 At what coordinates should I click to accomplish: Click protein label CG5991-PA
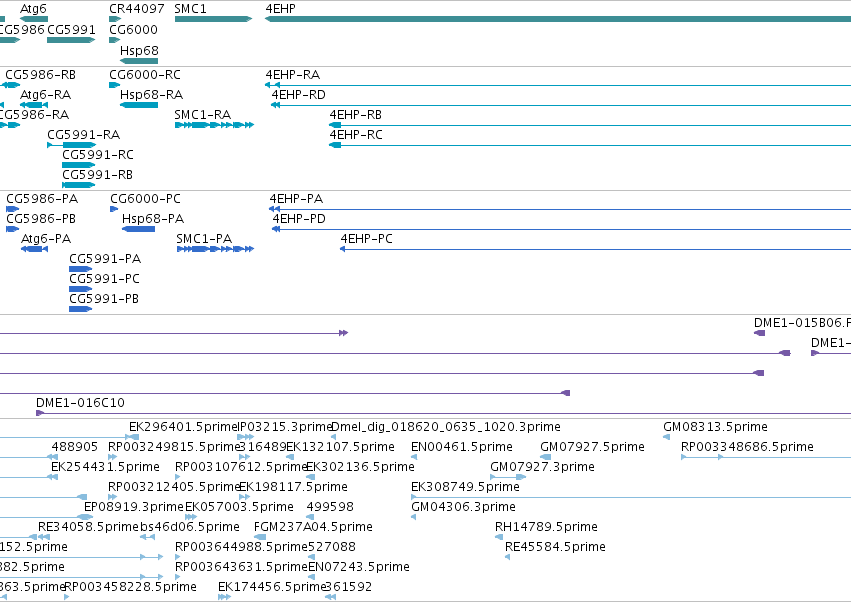pyautogui.click(x=105, y=259)
